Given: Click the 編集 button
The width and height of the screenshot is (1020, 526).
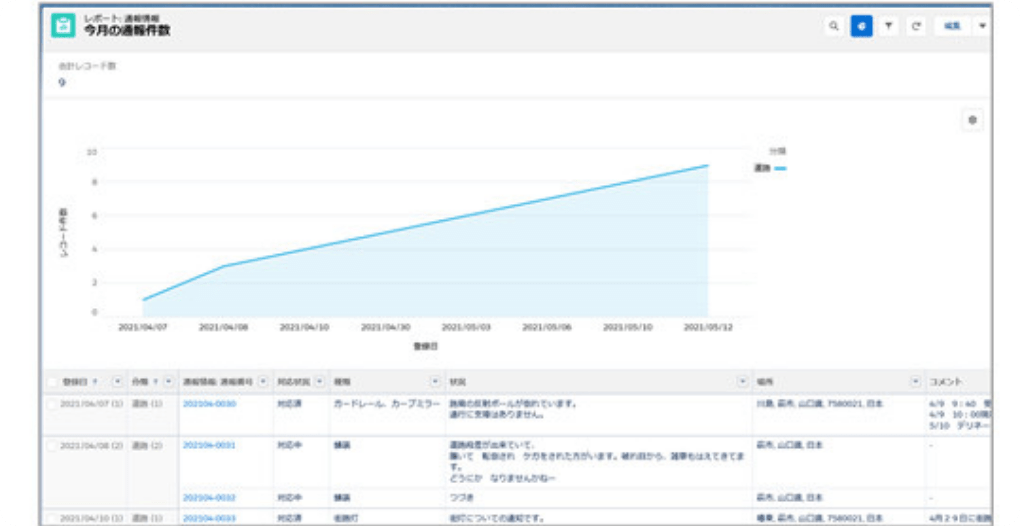Looking at the screenshot, I should tap(954, 27).
